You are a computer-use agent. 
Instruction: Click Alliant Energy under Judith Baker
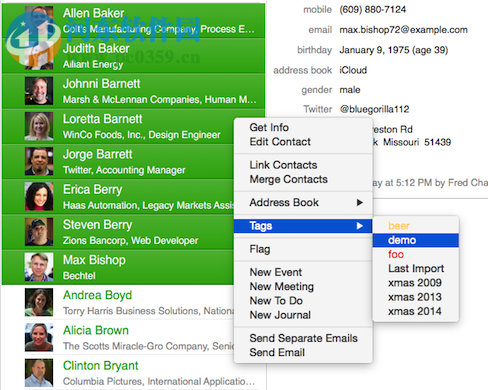pos(93,64)
